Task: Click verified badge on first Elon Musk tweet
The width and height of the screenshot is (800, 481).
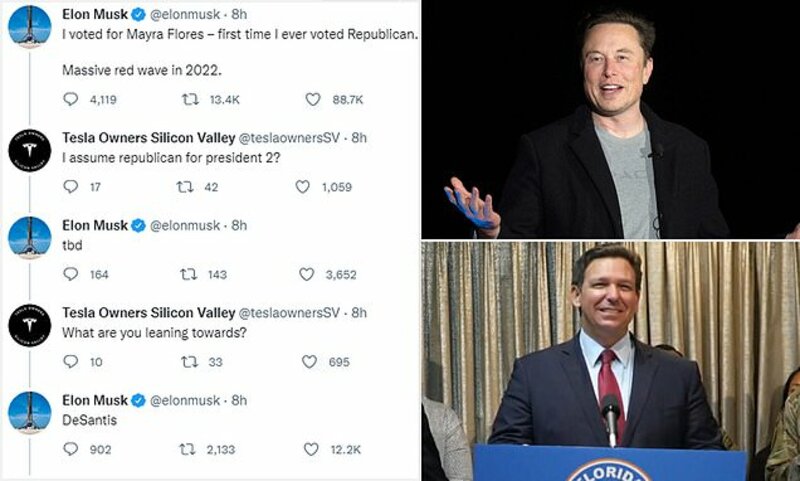Action: point(138,15)
